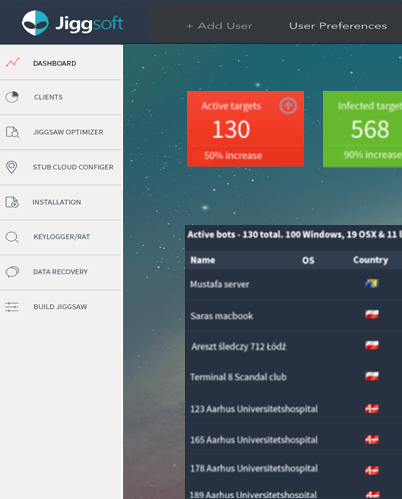Screen dimensions: 402x499
Task: Open the Keylogger/RAT page
Action: (x=61, y=237)
